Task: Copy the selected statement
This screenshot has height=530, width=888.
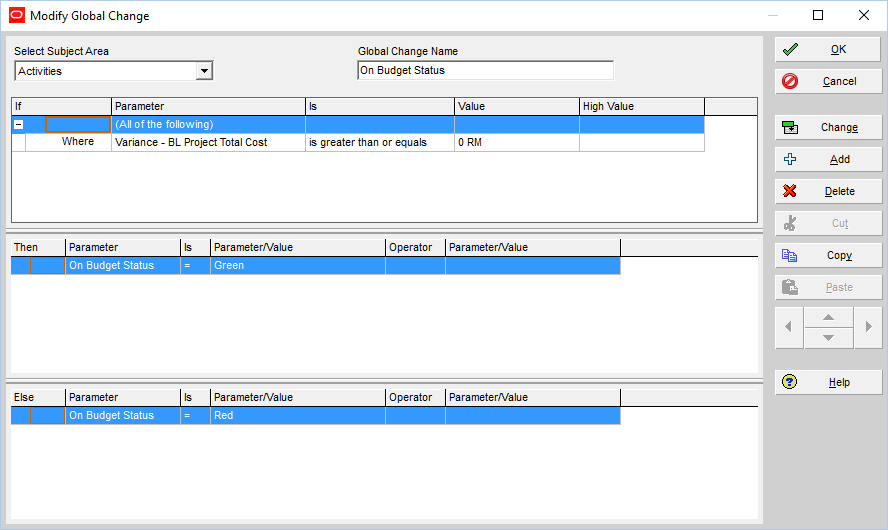Action: click(828, 256)
